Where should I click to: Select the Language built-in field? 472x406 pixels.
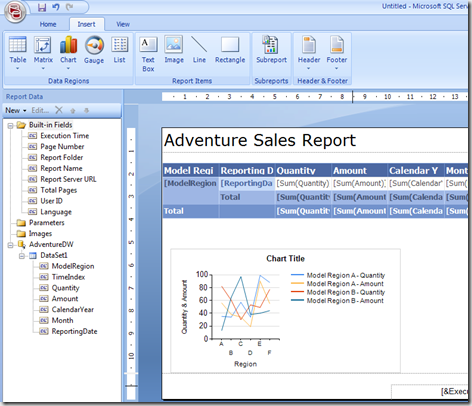56,212
